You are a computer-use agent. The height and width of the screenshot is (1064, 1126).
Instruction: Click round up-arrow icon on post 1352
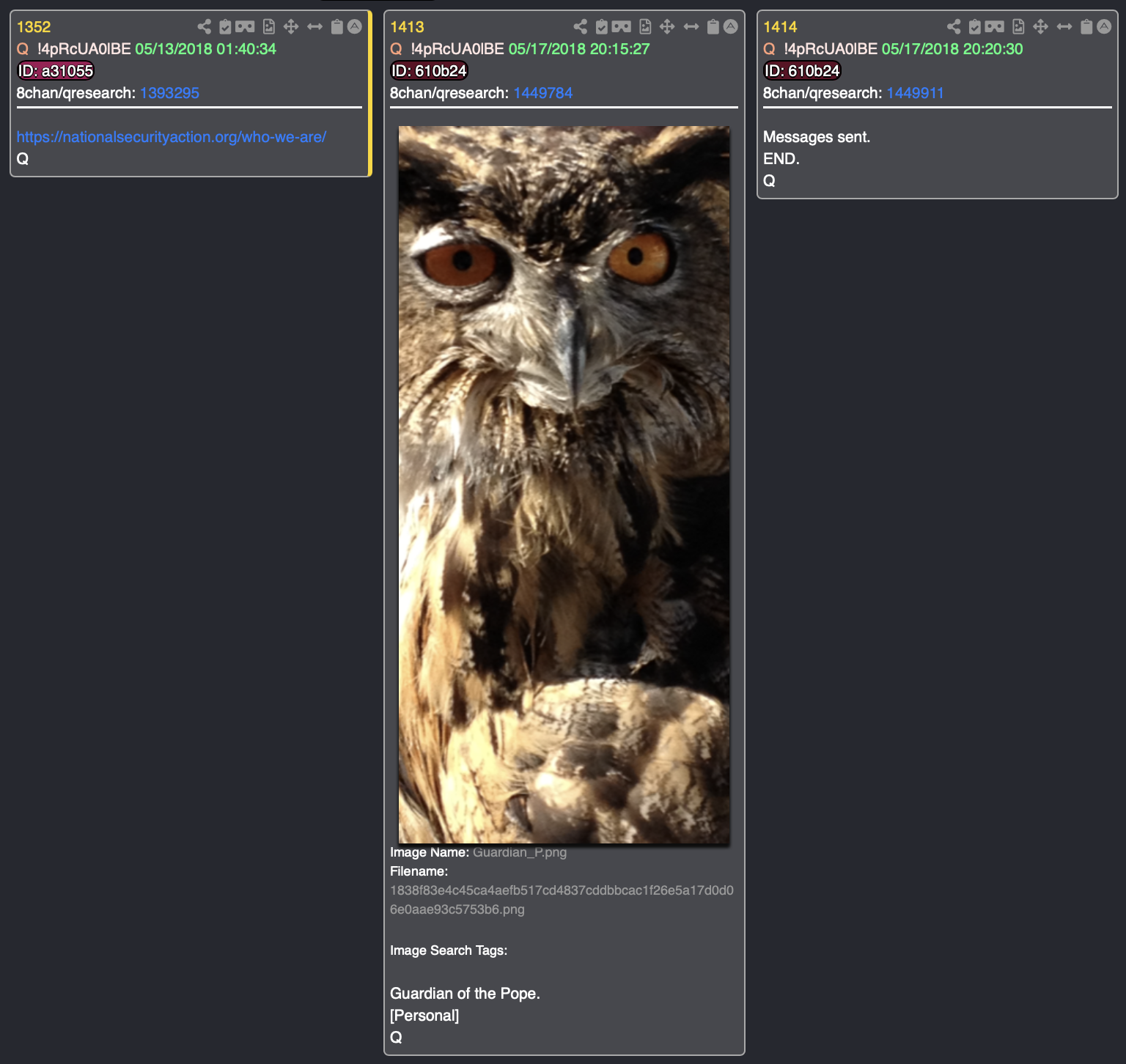[355, 27]
